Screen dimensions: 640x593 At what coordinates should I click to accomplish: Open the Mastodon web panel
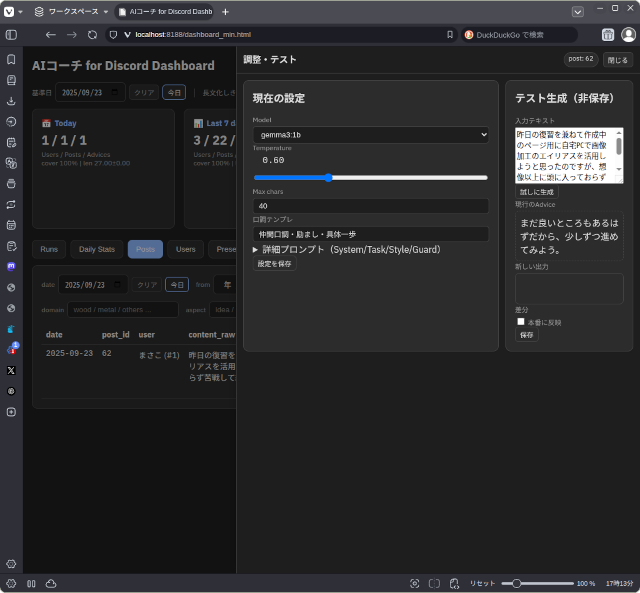pos(11,267)
